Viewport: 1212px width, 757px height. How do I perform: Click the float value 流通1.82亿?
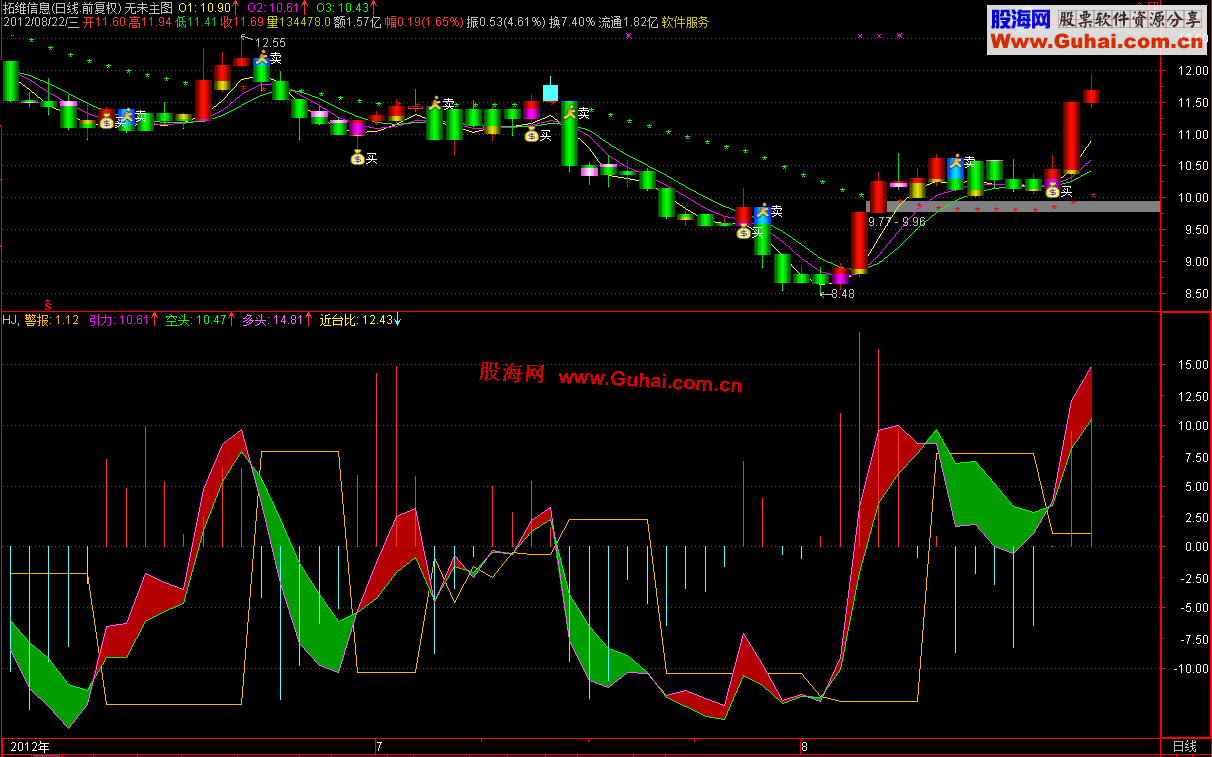[x=628, y=21]
